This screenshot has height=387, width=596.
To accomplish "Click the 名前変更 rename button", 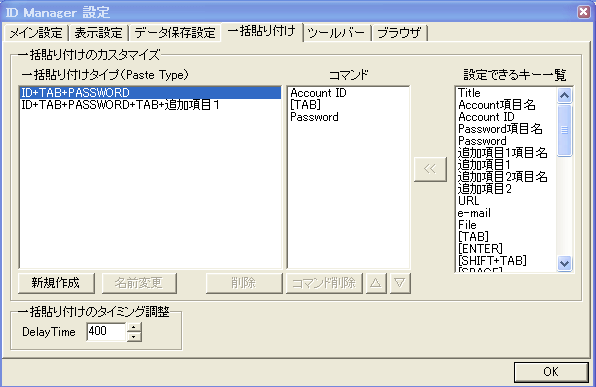I will [139, 283].
